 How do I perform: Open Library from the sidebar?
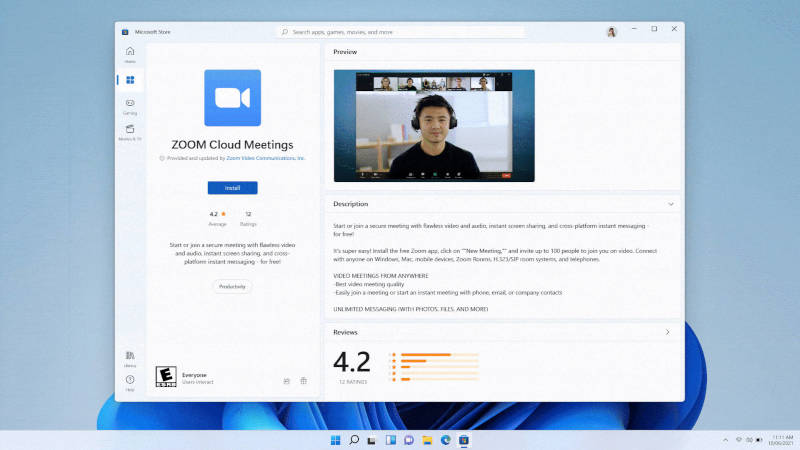tap(130, 358)
